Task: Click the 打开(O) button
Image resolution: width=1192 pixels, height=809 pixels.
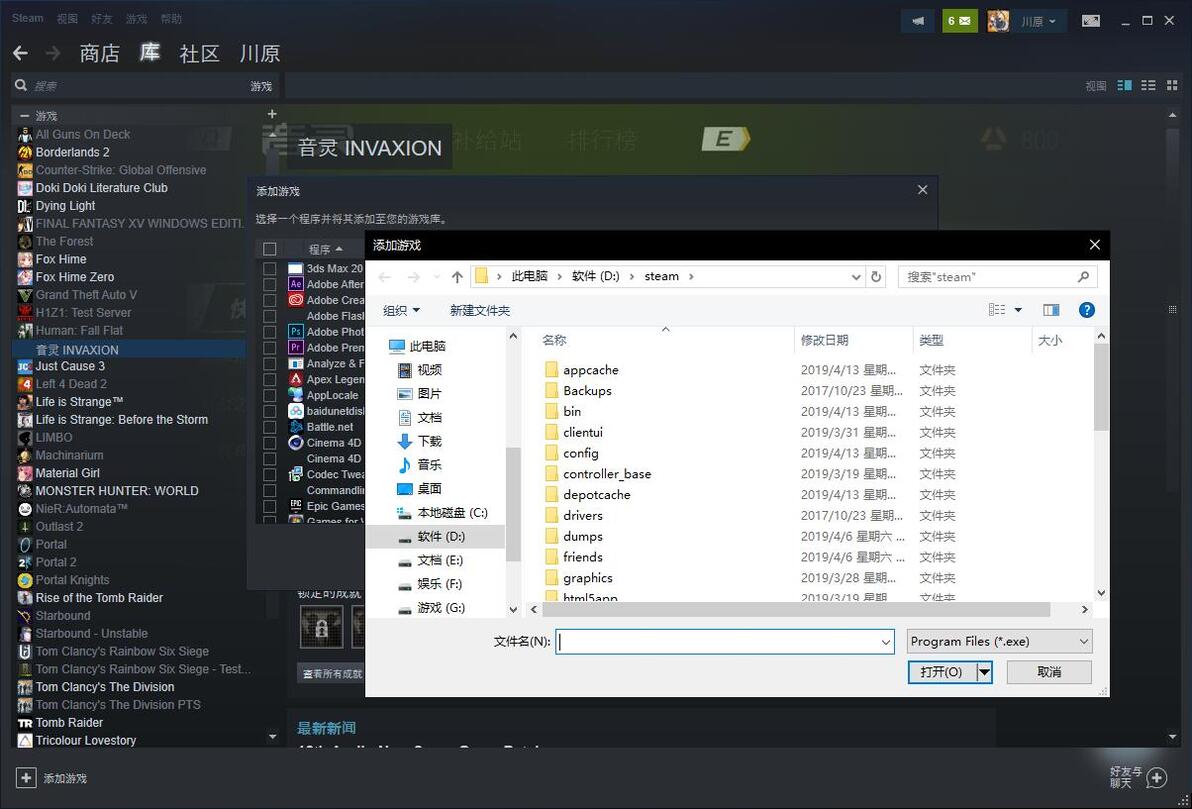Action: tap(942, 672)
